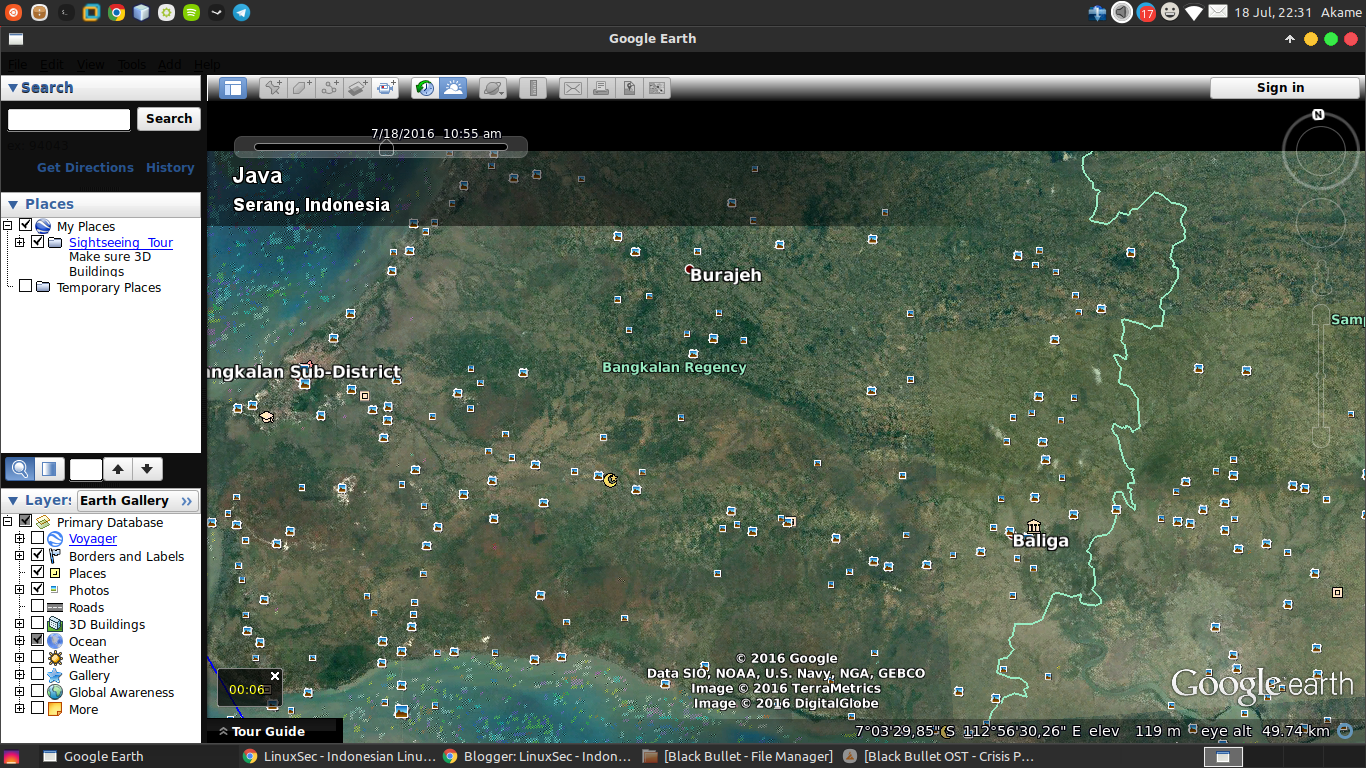
Task: Toggle the sidebar visibility toolbar icon
Action: coord(233,88)
